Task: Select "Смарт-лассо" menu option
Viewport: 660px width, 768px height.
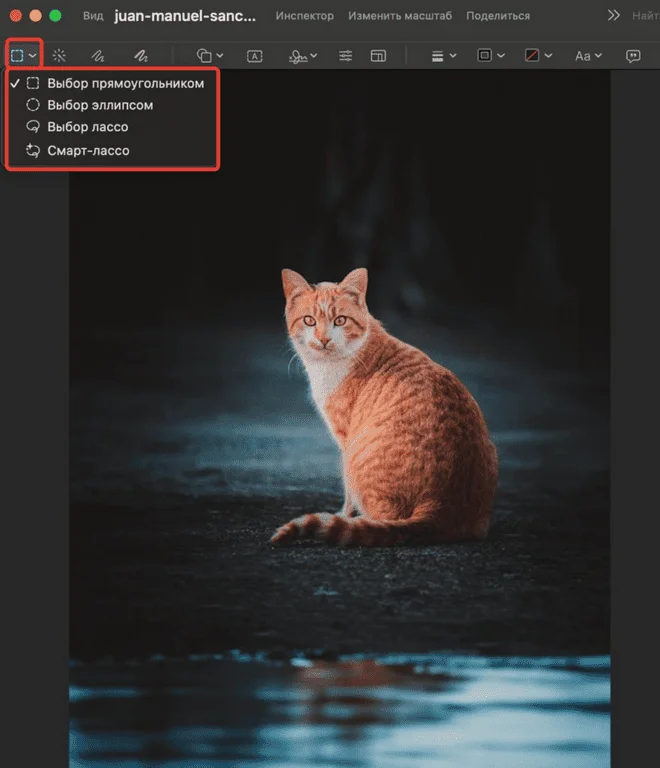Action: 88,151
